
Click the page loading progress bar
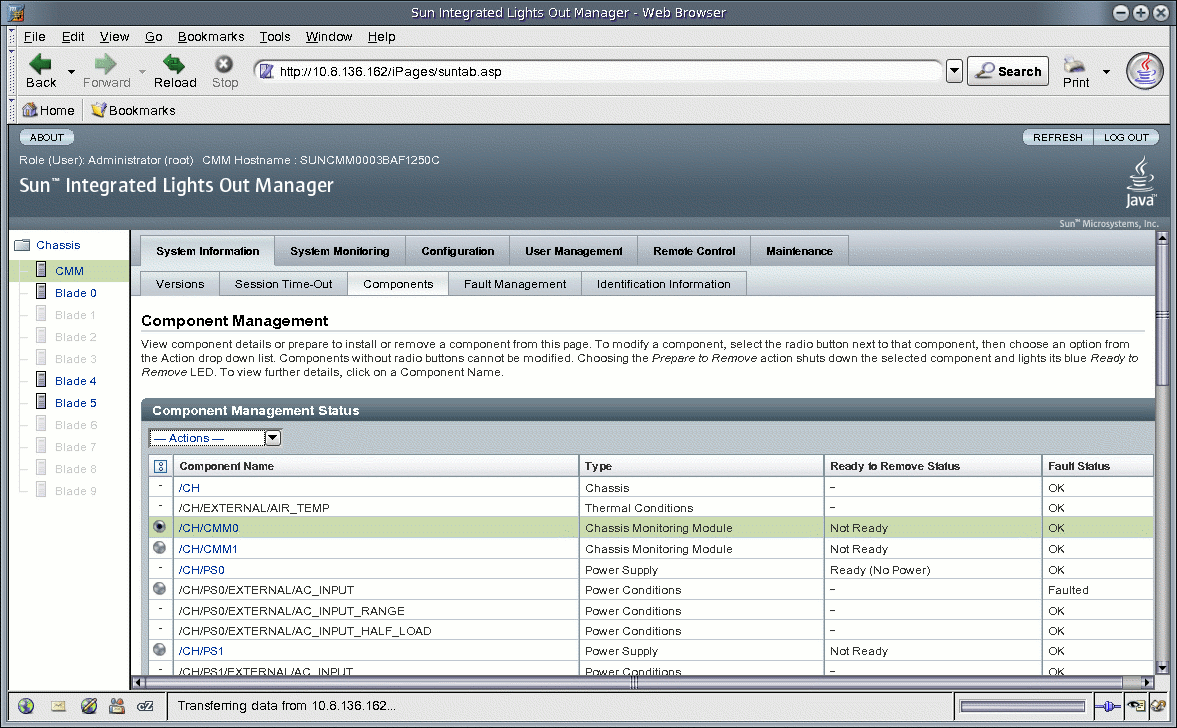(1022, 706)
